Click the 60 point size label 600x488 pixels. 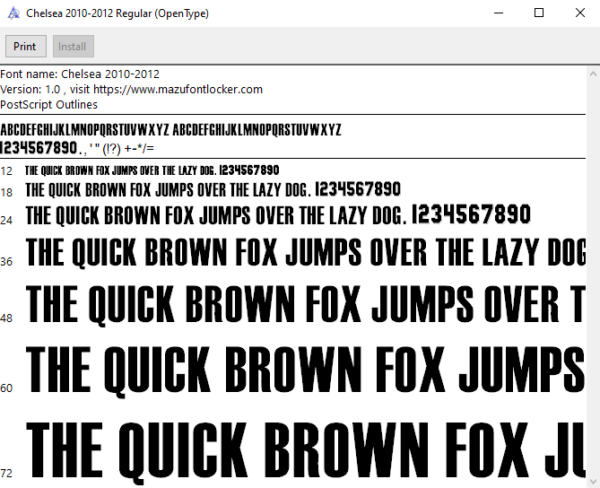click(x=7, y=388)
